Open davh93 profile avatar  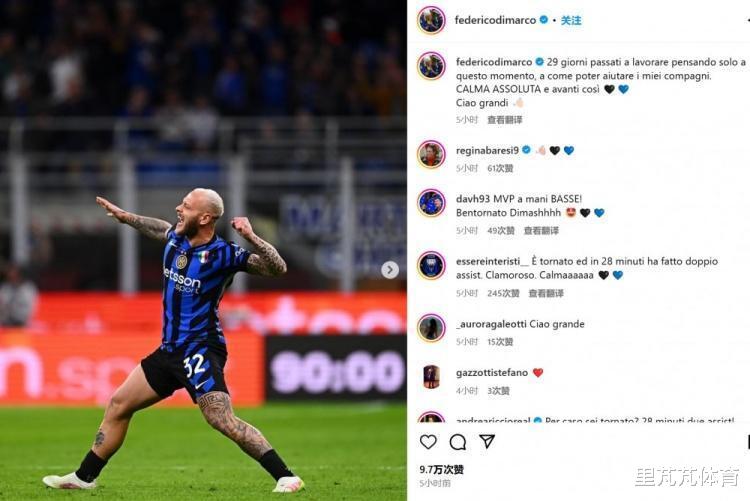tap(431, 203)
